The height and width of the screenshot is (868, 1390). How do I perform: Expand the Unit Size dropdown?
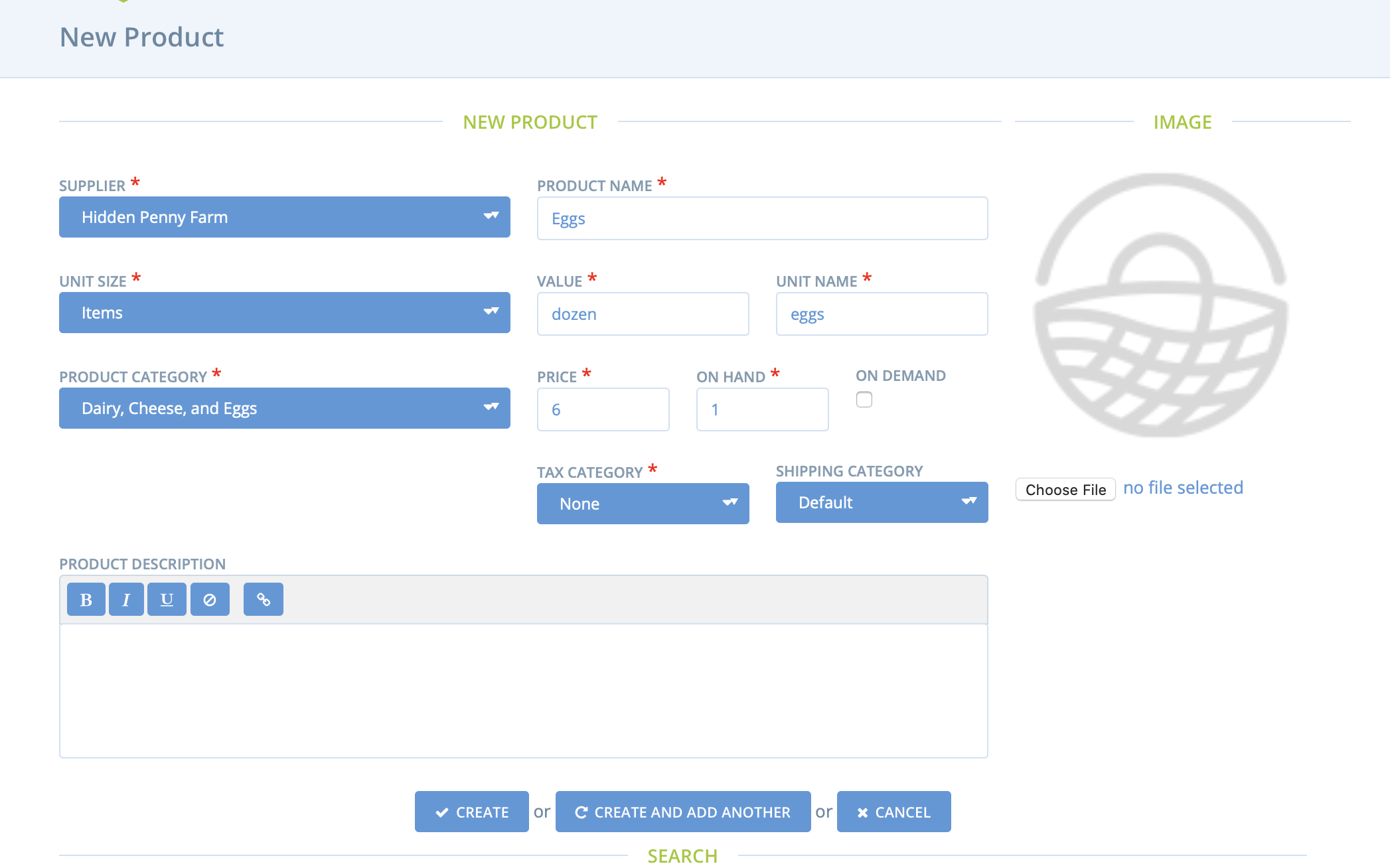pos(284,313)
